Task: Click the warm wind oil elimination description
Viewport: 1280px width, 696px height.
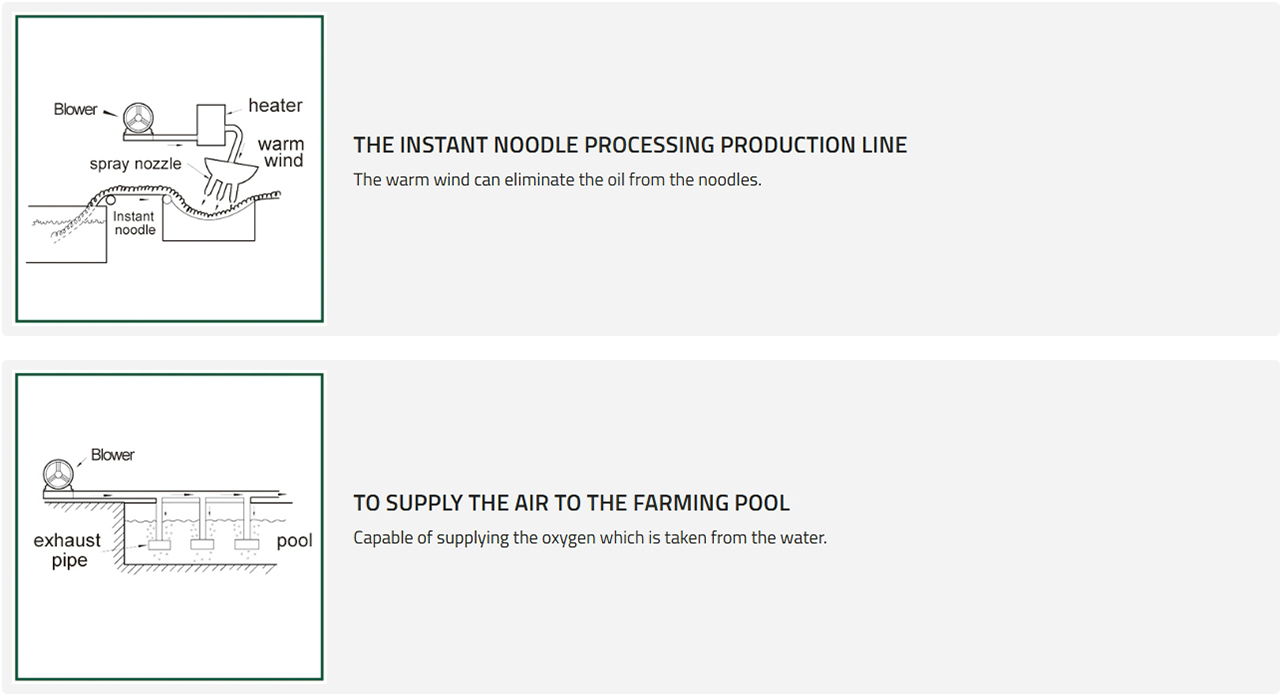Action: (557, 180)
